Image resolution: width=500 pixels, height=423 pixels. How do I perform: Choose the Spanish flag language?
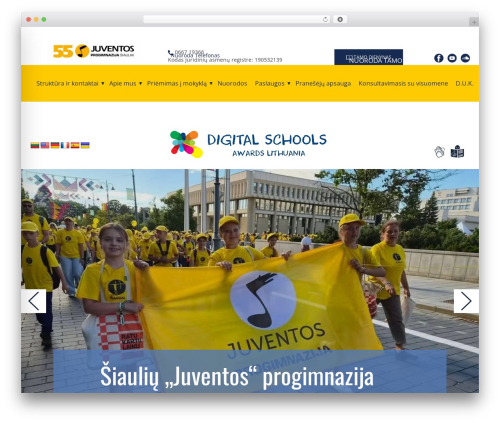(75, 145)
